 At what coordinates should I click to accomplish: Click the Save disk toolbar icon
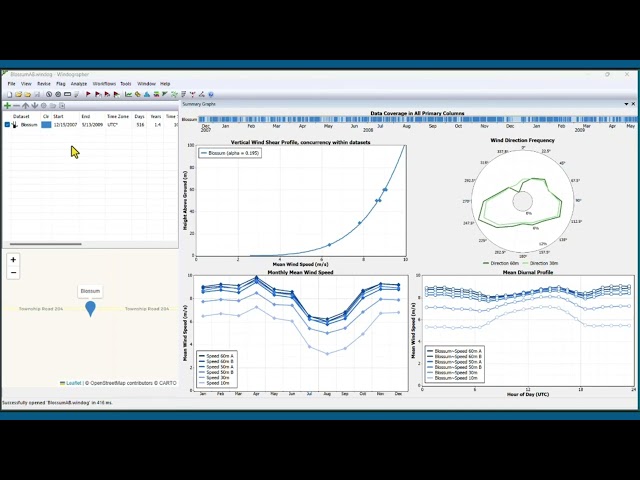(37, 94)
